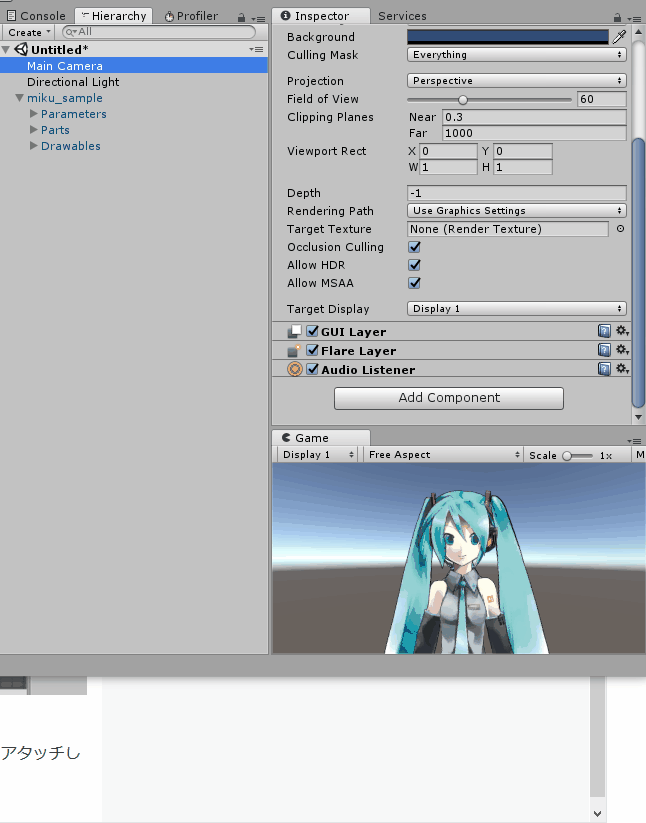
Task: Select Main Camera in the Hierarchy
Action: click(x=134, y=66)
